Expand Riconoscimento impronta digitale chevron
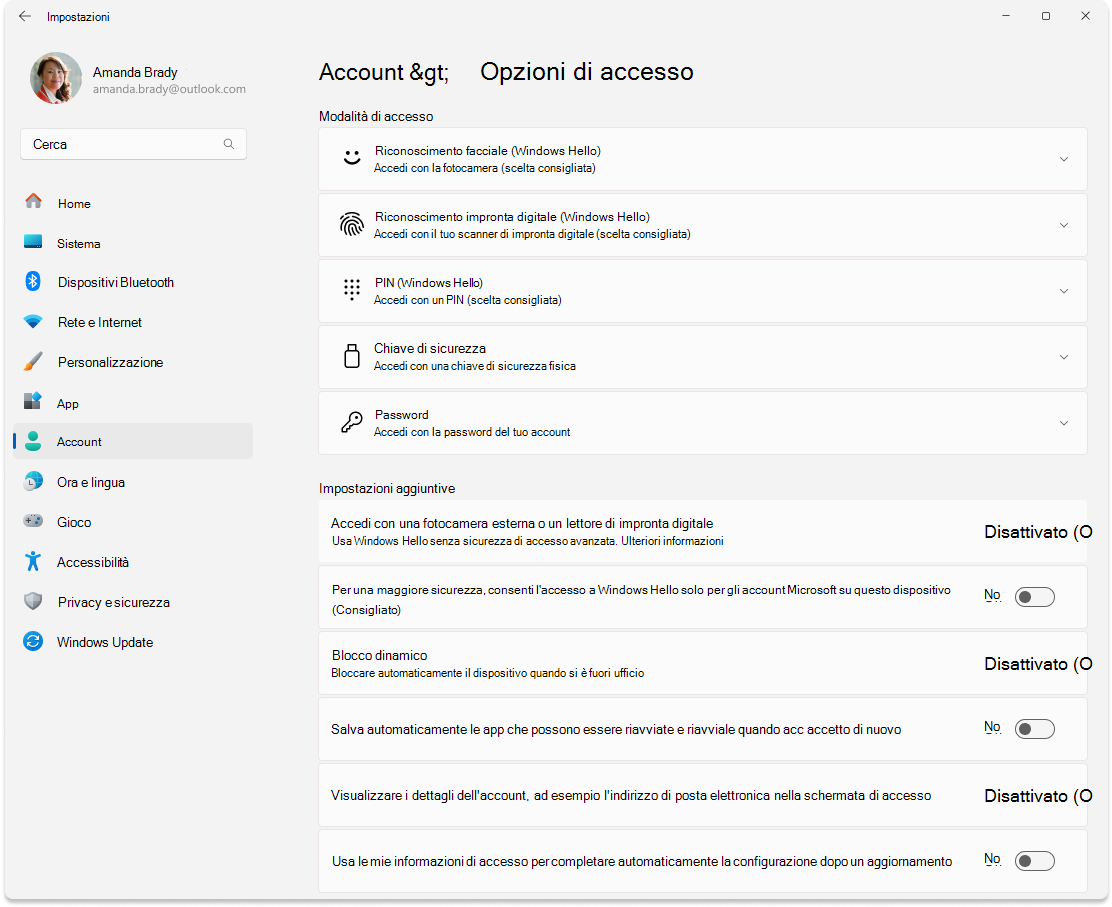 [x=1064, y=225]
